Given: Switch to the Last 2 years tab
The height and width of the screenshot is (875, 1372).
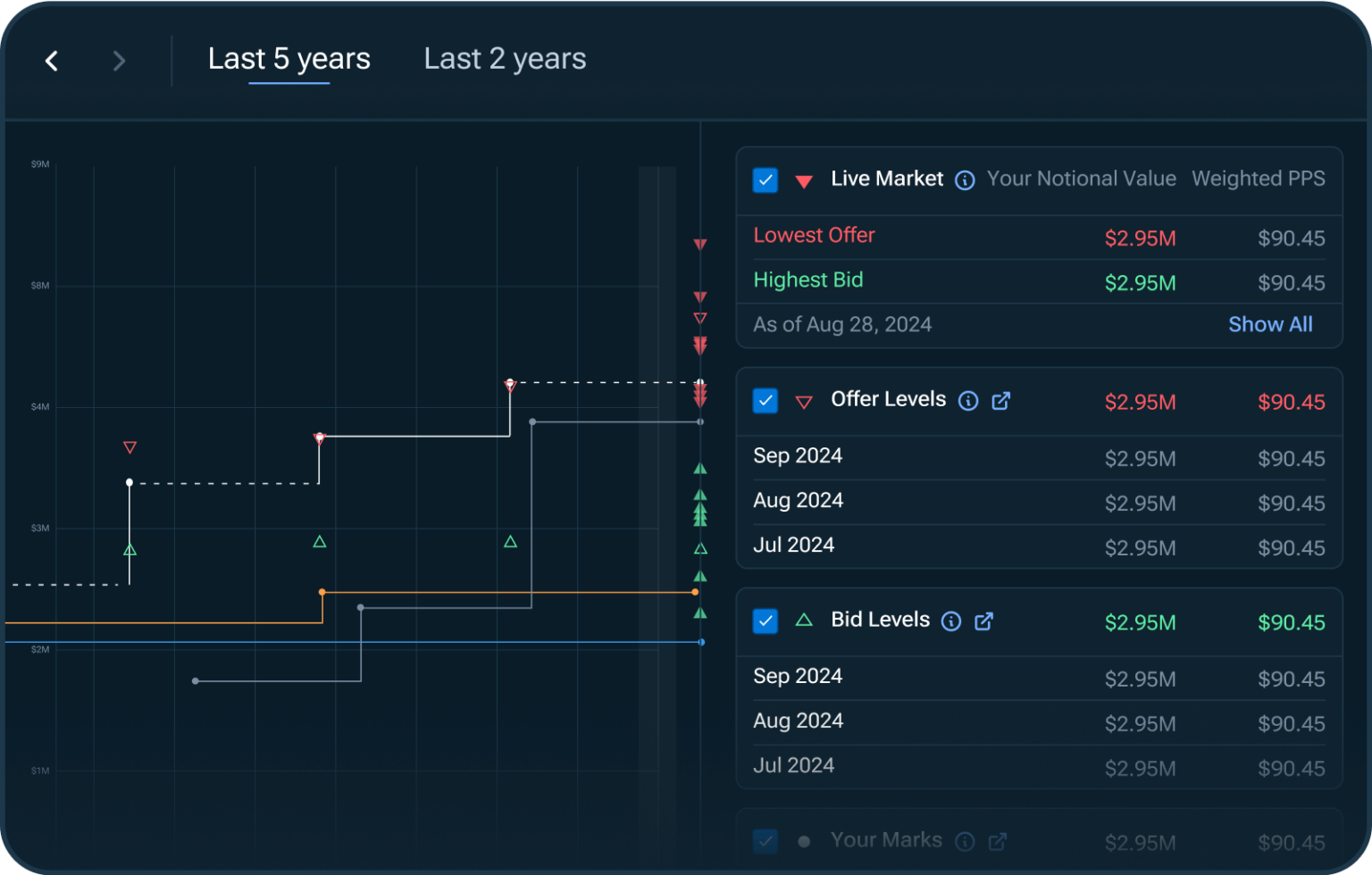Looking at the screenshot, I should (x=505, y=59).
